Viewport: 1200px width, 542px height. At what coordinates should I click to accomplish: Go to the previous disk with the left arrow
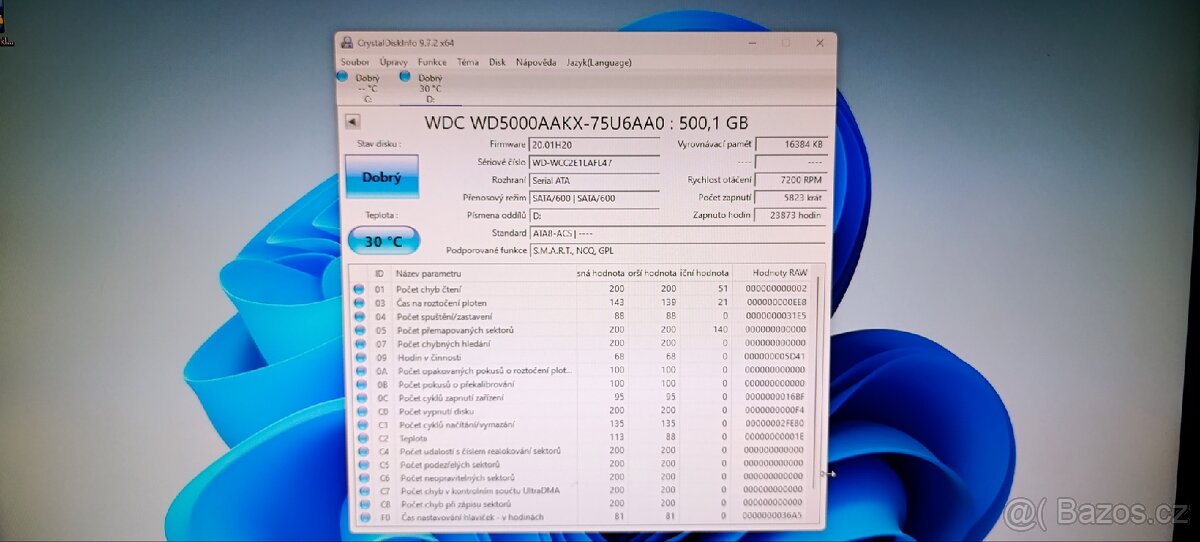tap(352, 121)
